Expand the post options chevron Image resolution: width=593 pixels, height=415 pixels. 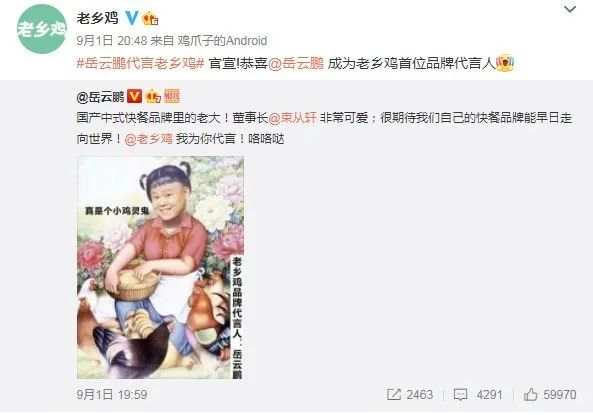[570, 9]
